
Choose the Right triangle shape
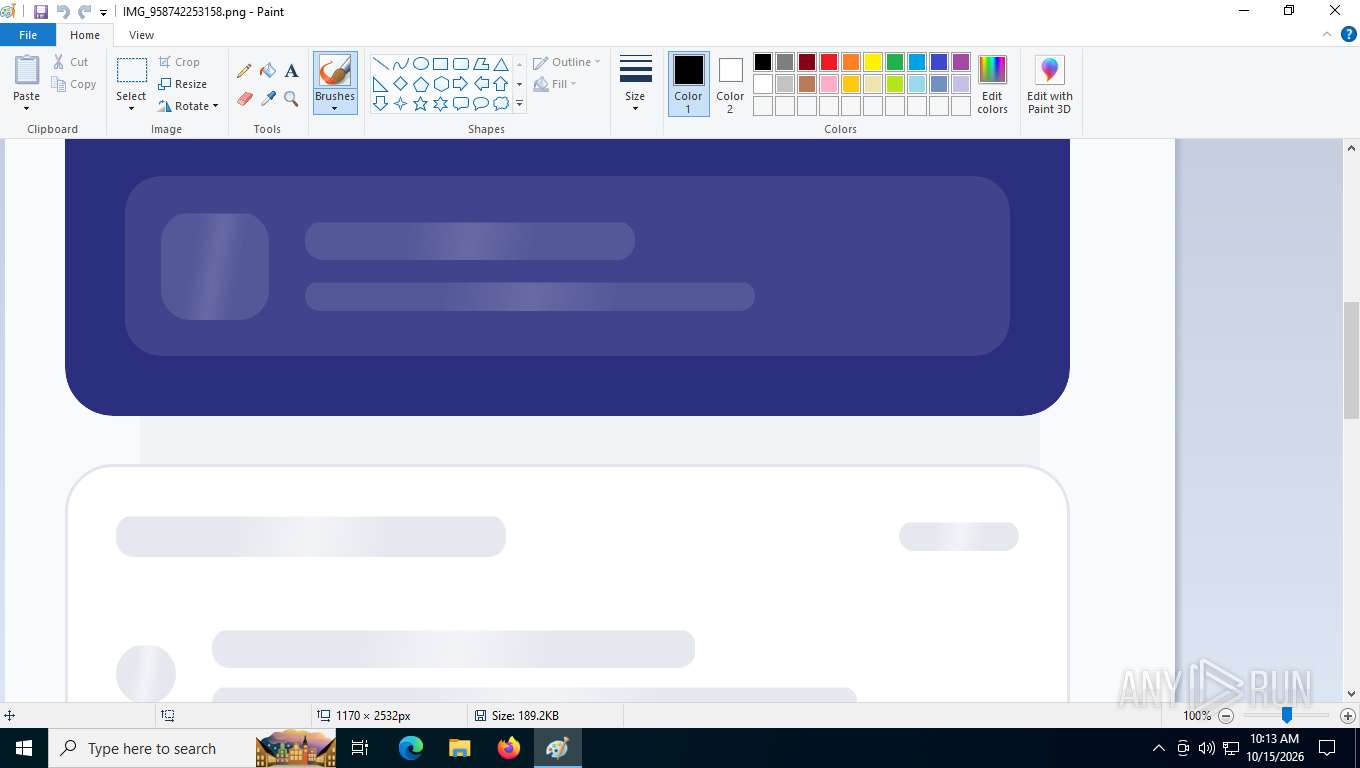click(381, 84)
